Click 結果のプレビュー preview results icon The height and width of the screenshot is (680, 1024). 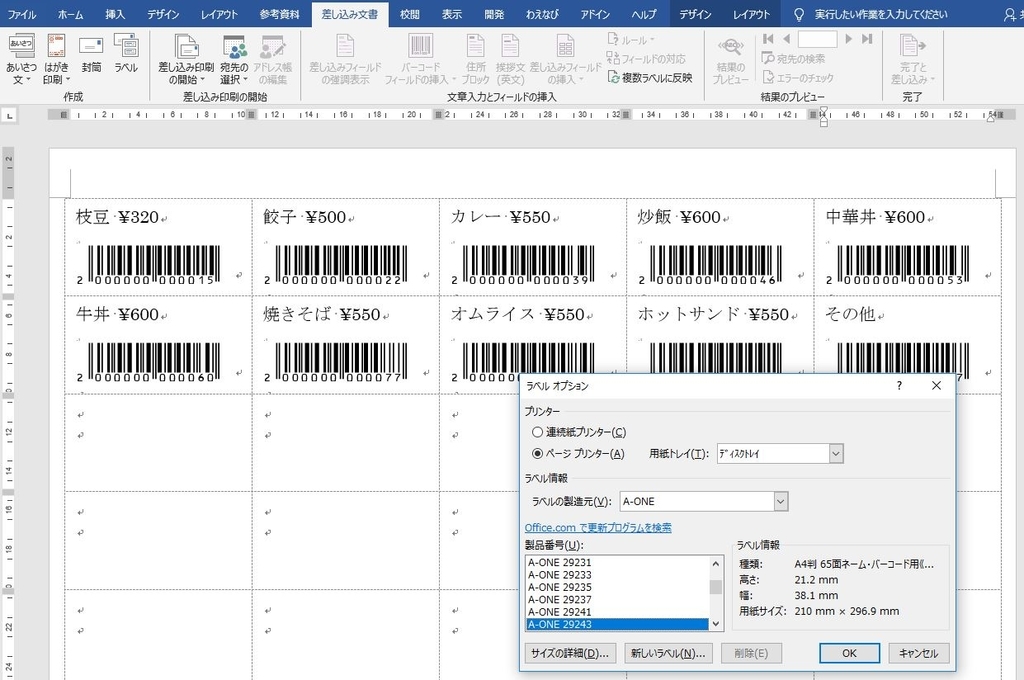(730, 59)
